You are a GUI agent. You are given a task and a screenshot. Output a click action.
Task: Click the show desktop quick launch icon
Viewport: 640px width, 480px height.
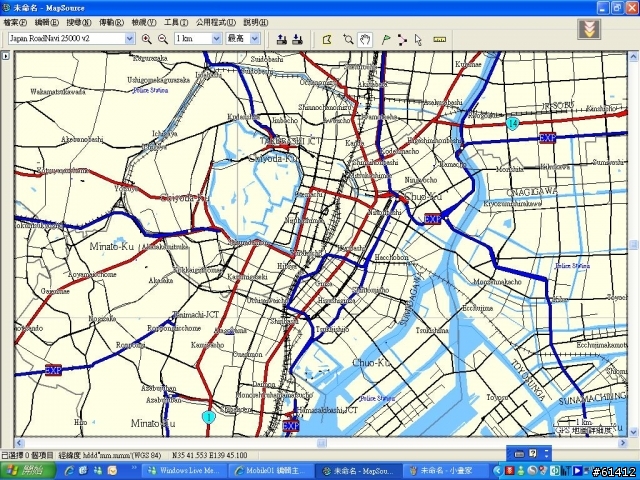pos(84,471)
